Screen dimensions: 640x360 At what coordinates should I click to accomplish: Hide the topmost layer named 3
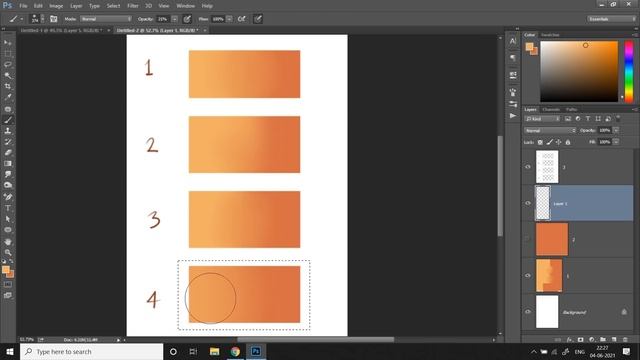[528, 167]
